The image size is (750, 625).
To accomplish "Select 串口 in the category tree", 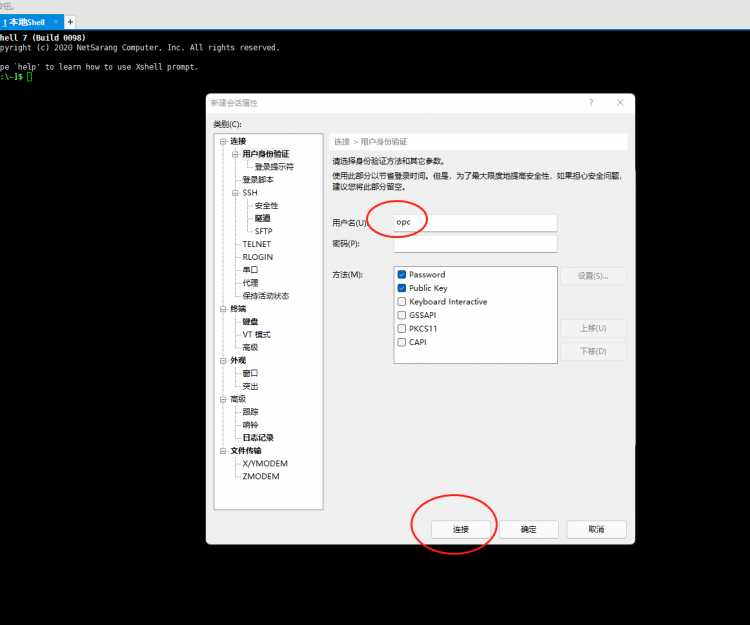I will [250, 270].
